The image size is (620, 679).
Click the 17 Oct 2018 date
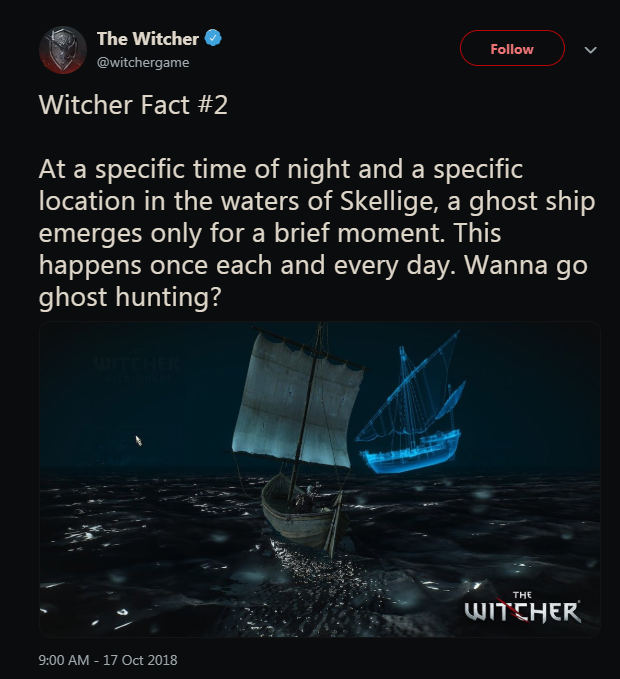coord(140,660)
